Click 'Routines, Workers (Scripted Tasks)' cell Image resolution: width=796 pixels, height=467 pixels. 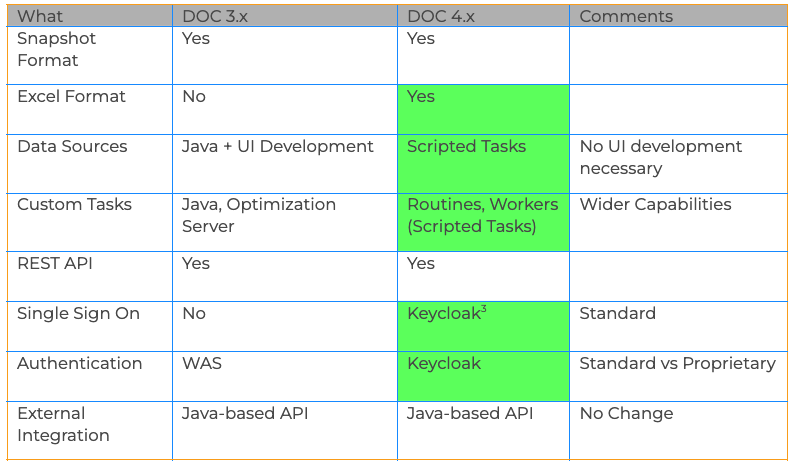click(x=483, y=222)
